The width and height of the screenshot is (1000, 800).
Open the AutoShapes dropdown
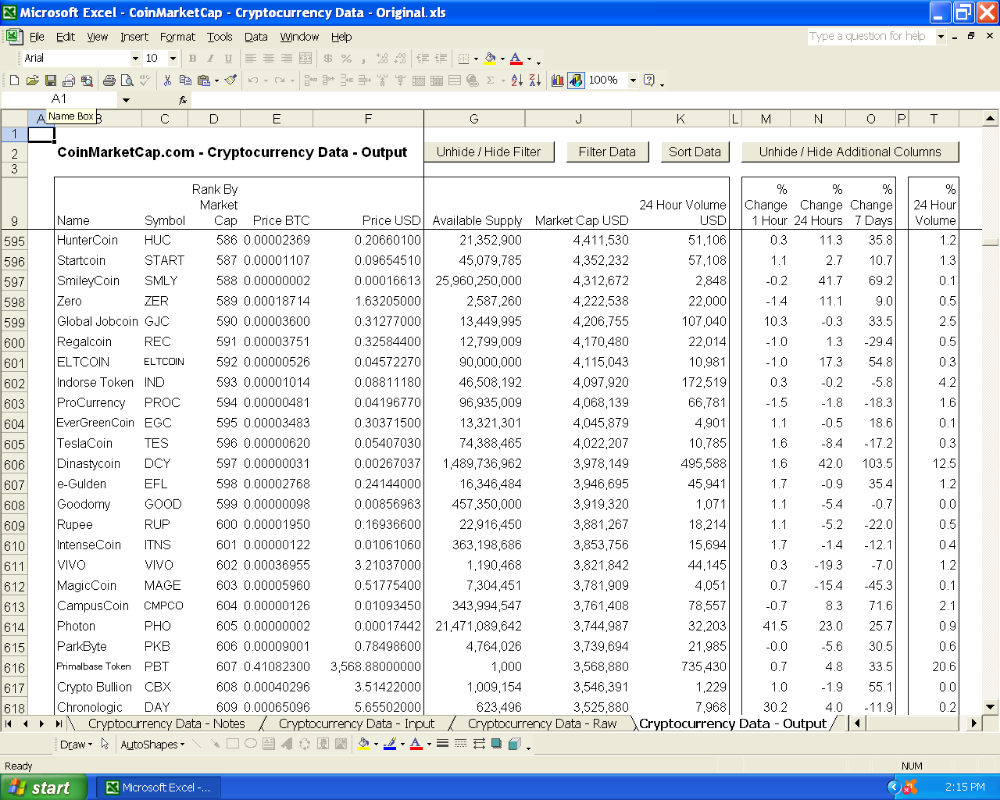pos(152,744)
